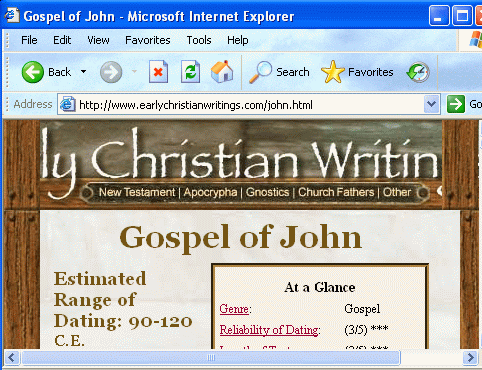The width and height of the screenshot is (482, 370).
Task: Follow the Reliability of Dating link
Action: coord(269,330)
